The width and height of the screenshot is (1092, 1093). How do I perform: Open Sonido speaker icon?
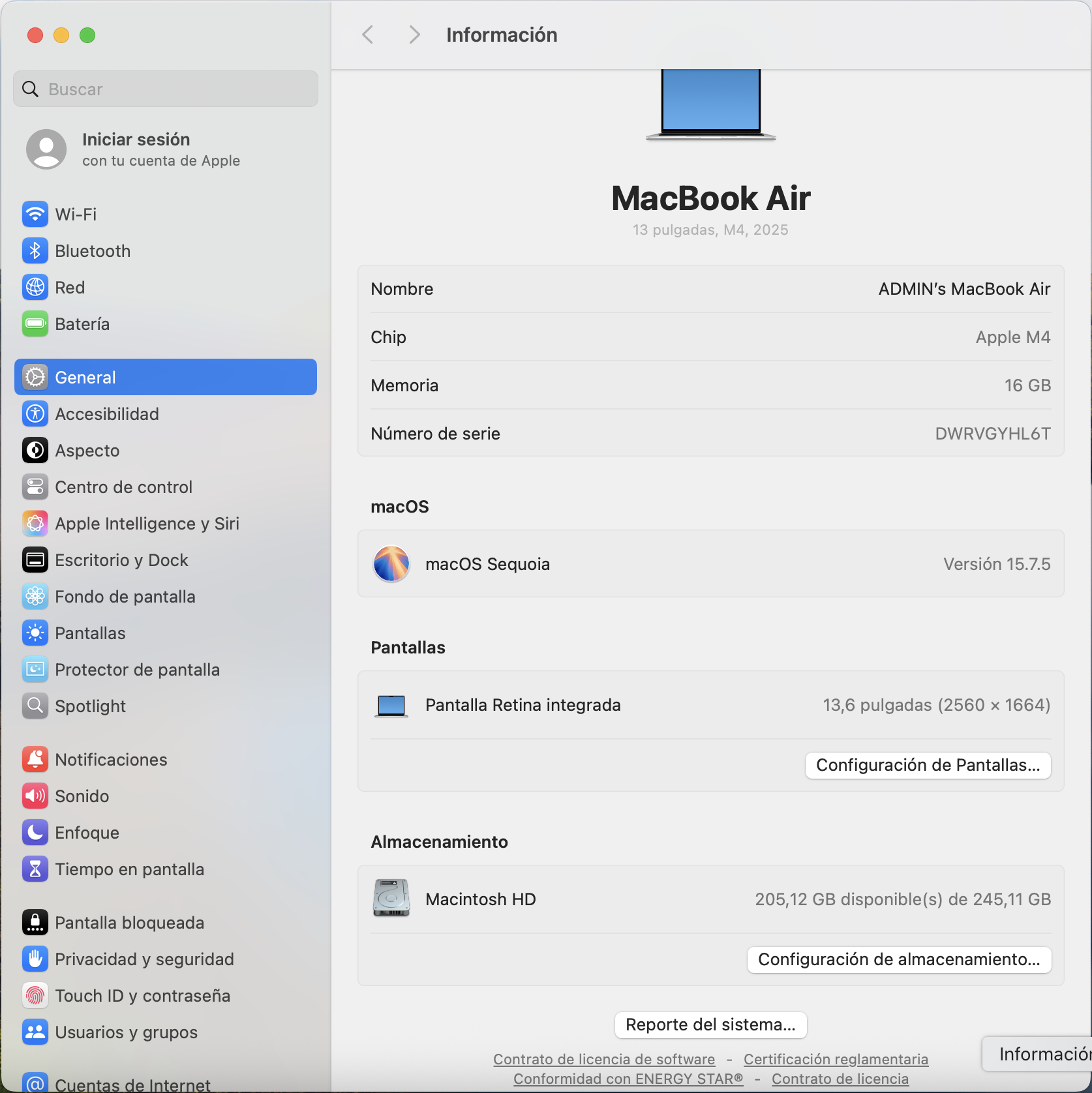click(35, 796)
